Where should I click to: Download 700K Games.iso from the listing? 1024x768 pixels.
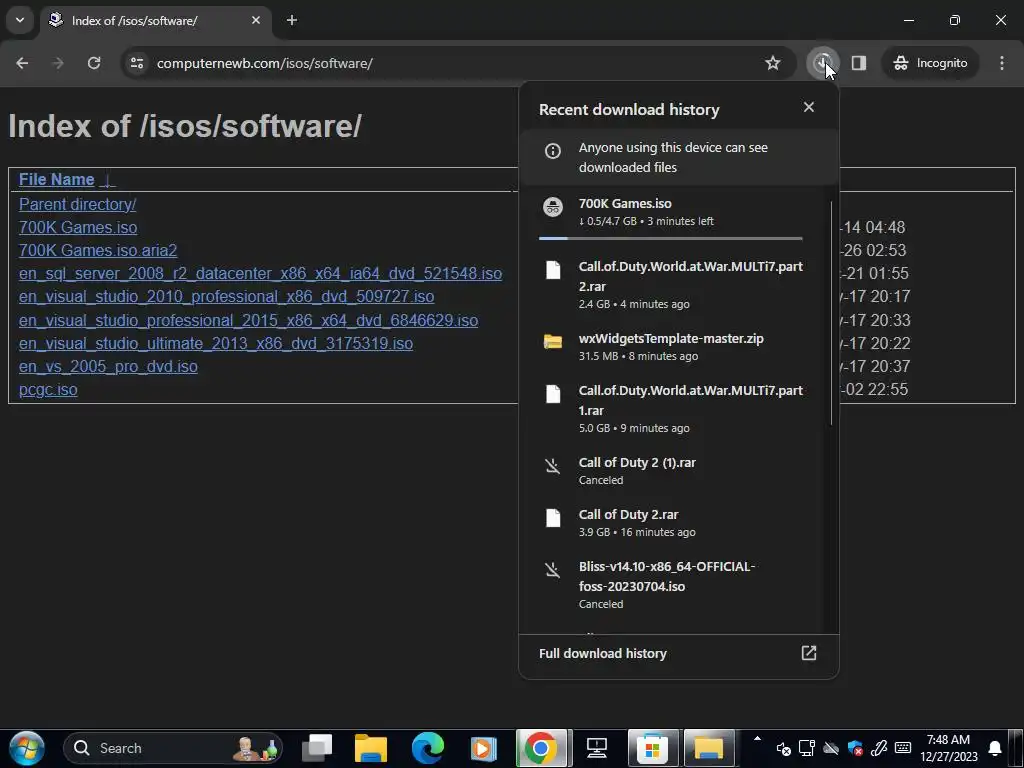coord(78,227)
